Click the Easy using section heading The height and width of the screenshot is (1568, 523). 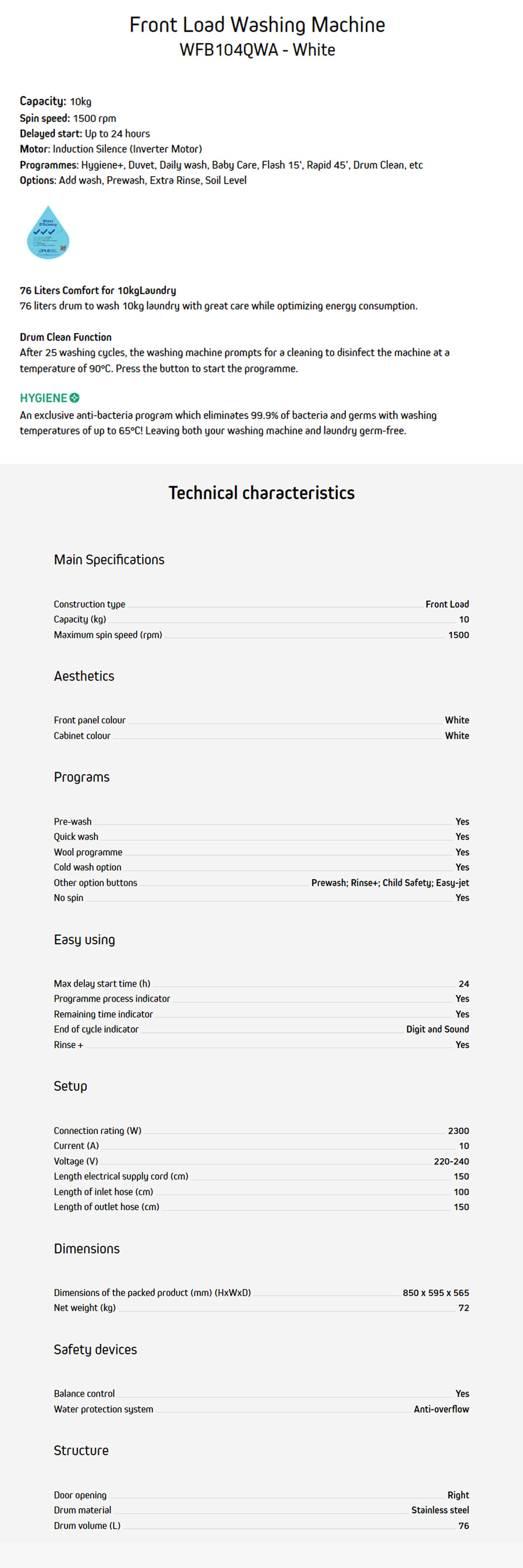pos(84,940)
